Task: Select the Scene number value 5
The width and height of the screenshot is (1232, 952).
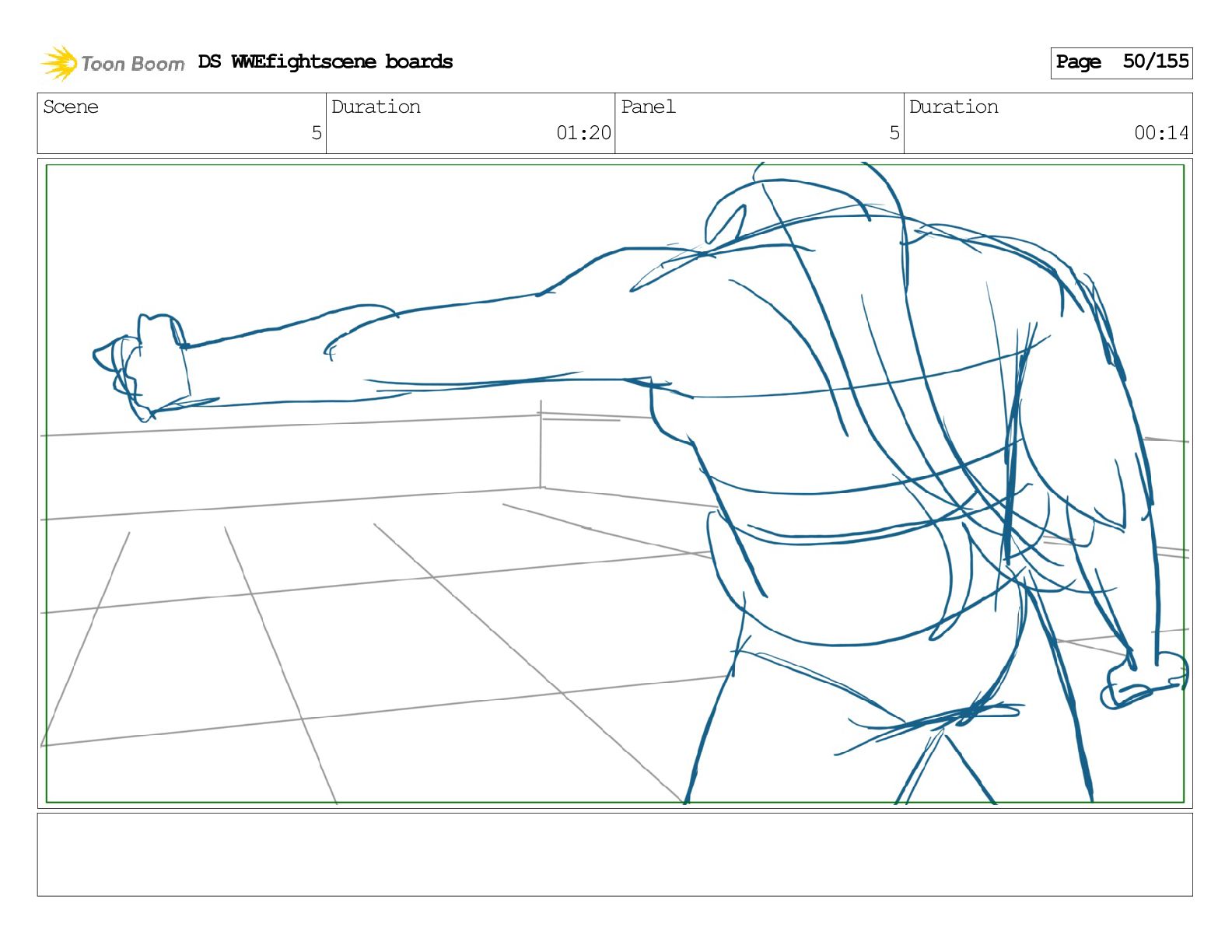Action: (x=316, y=133)
